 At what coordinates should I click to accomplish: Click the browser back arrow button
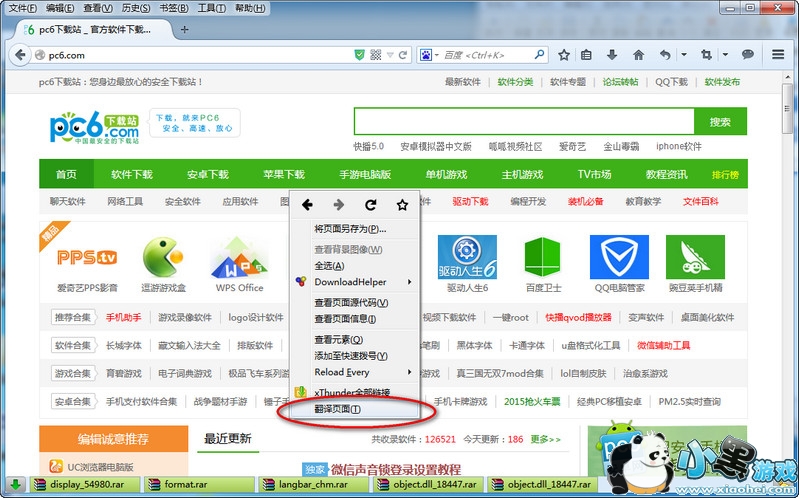click(x=20, y=55)
